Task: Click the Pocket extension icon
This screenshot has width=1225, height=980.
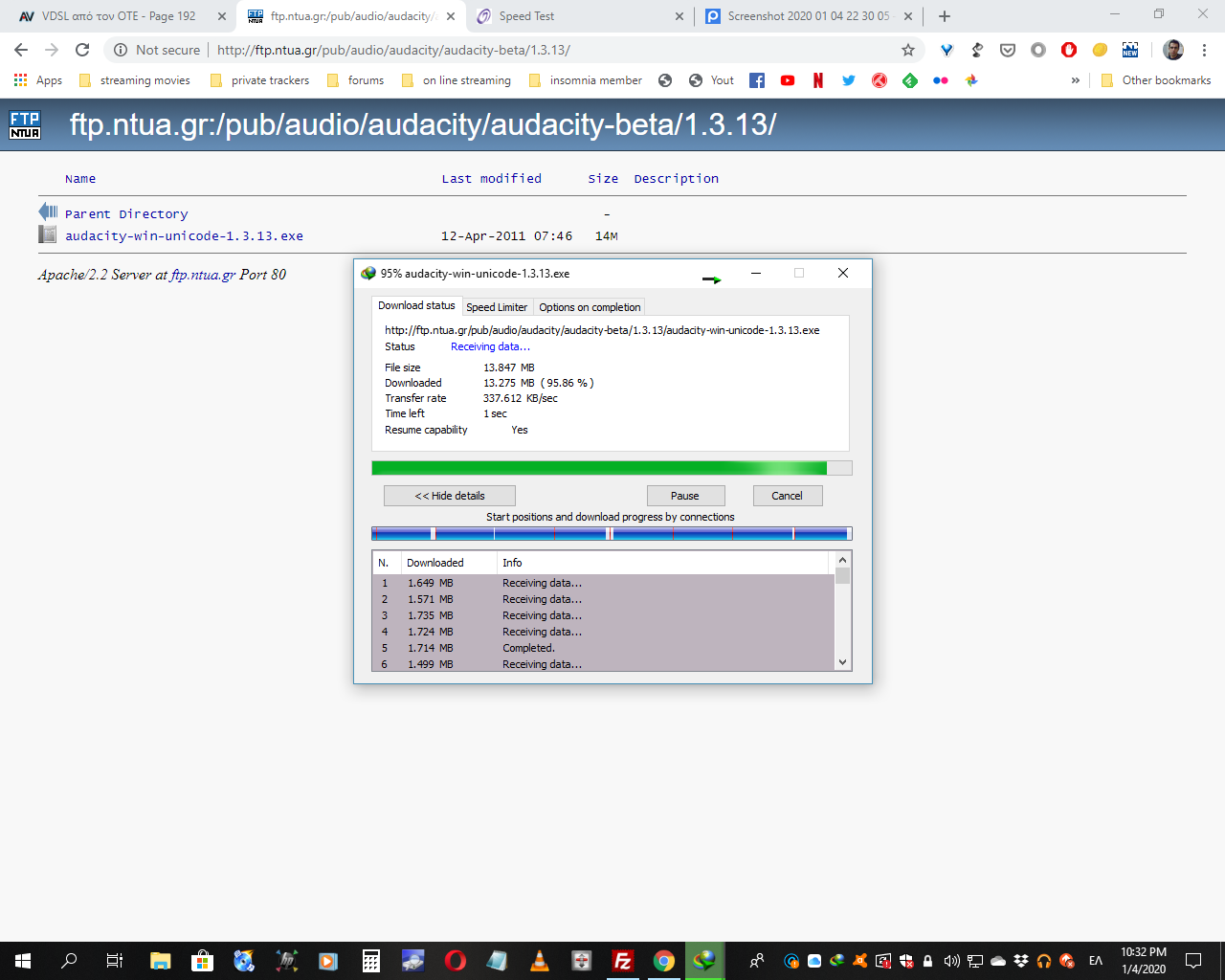Action: tap(1008, 50)
